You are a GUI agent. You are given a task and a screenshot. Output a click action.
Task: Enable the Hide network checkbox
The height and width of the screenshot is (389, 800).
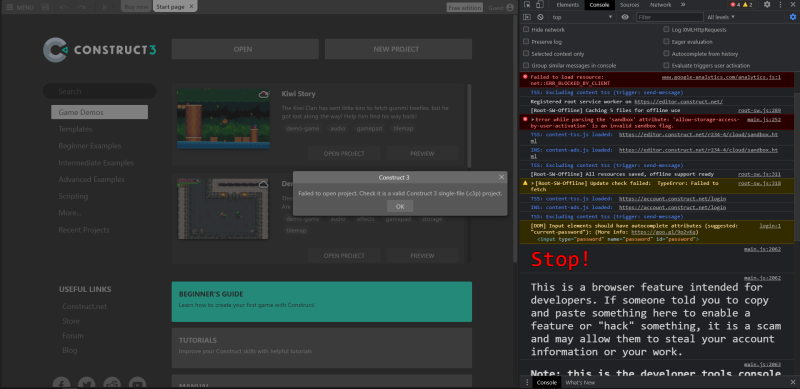tap(526, 30)
